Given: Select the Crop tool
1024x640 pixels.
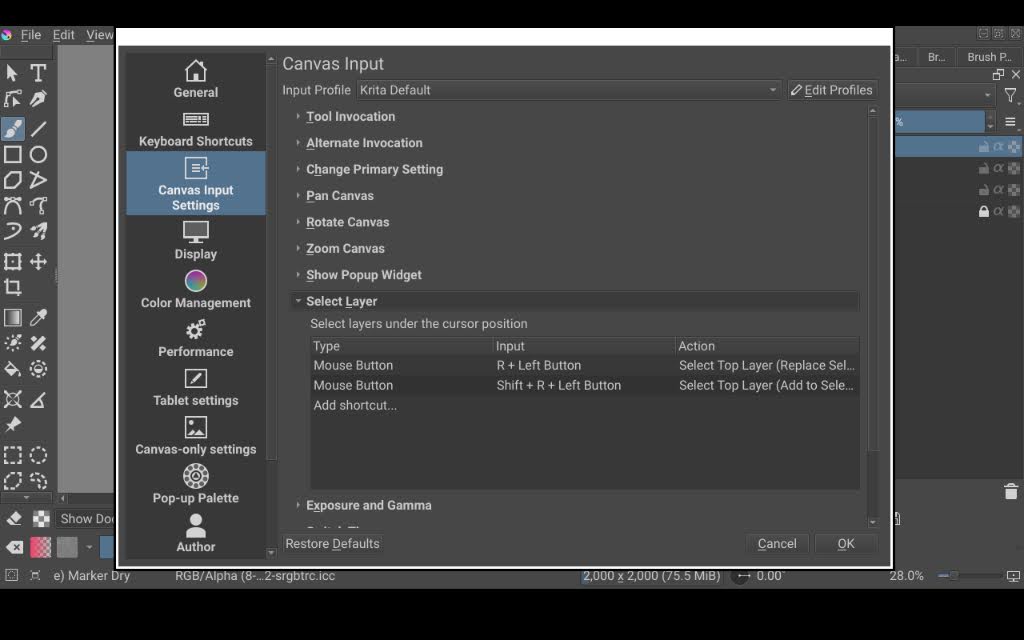Looking at the screenshot, I should click(12, 287).
